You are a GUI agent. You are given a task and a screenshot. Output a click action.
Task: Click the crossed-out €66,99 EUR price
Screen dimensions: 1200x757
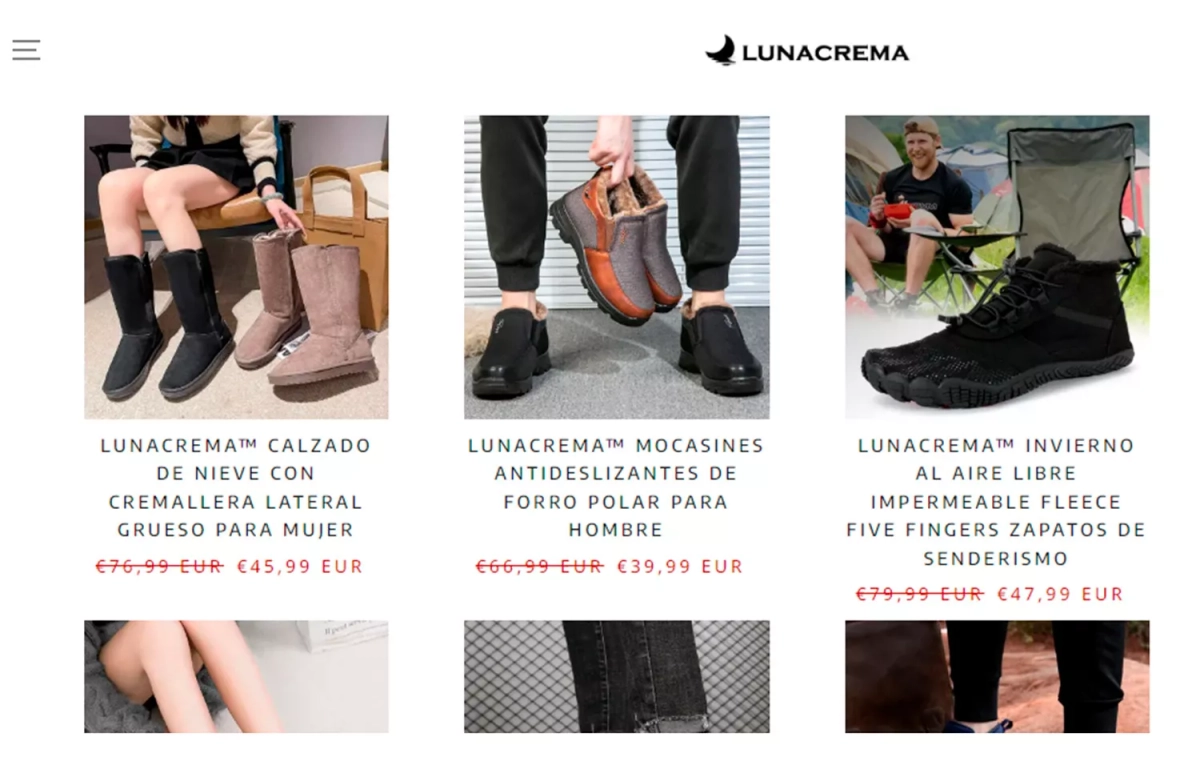[x=539, y=567]
